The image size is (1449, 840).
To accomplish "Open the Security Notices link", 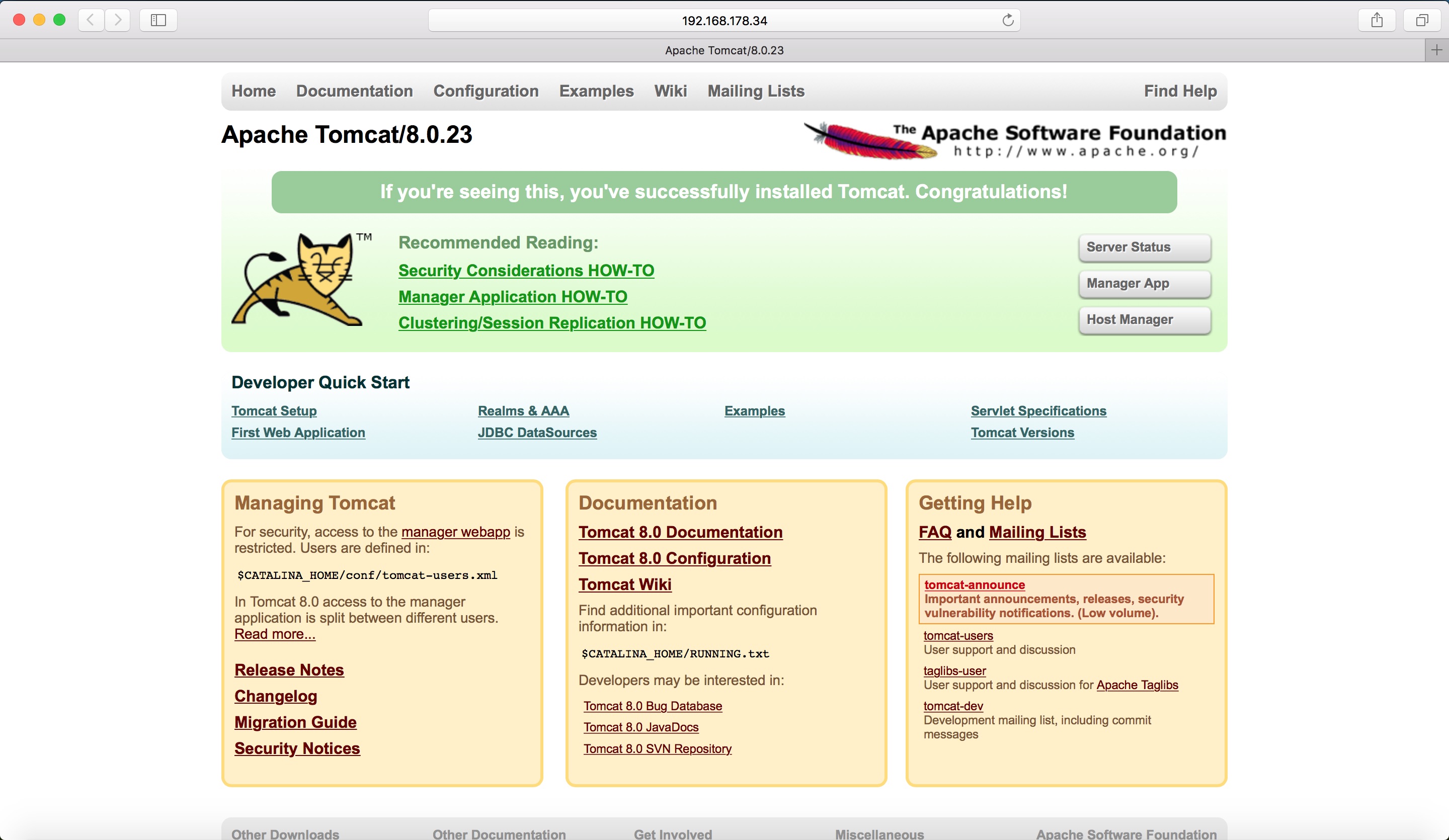I will (x=297, y=748).
